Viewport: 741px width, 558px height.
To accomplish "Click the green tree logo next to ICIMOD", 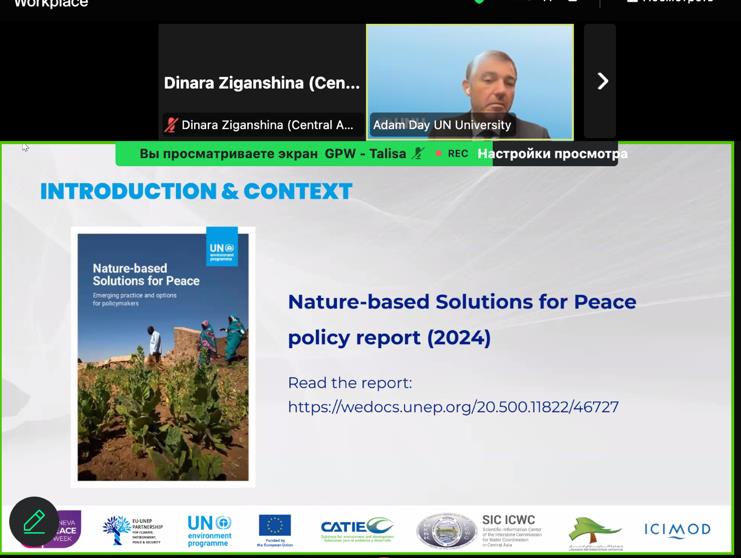I will pyautogui.click(x=595, y=532).
